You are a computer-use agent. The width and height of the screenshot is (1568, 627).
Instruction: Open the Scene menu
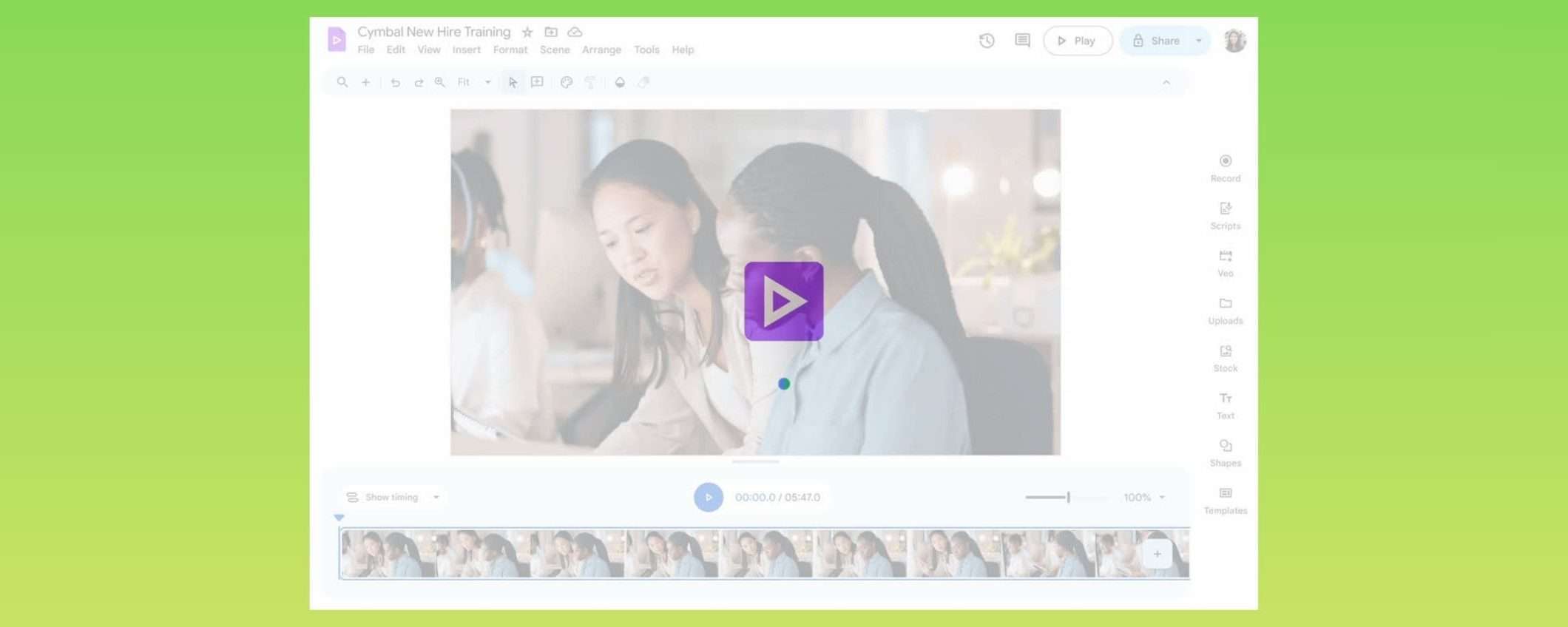tap(555, 50)
